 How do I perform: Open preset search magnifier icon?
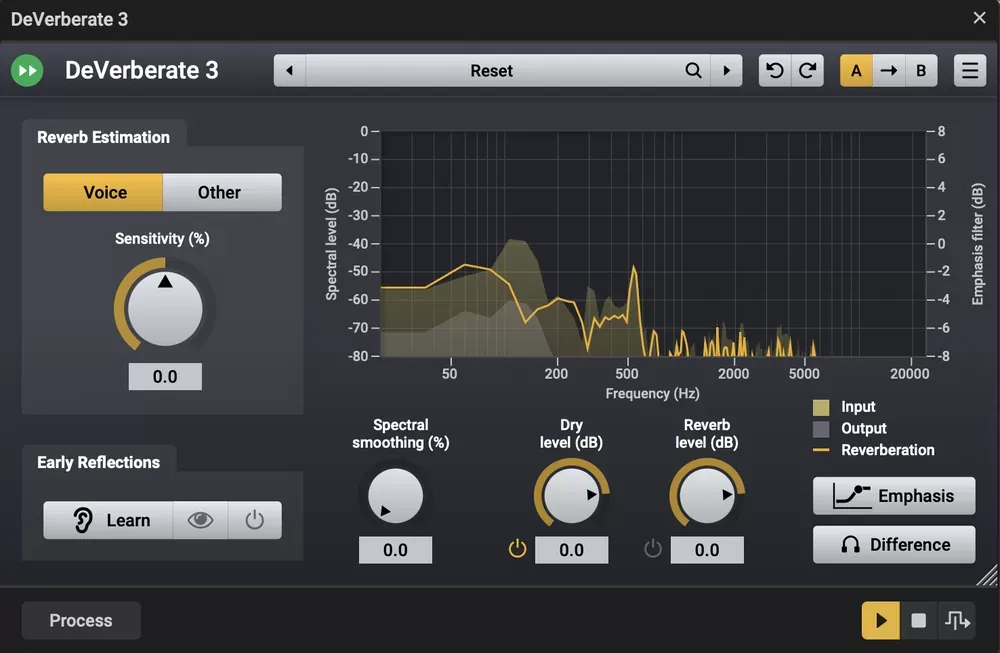[x=693, y=70]
